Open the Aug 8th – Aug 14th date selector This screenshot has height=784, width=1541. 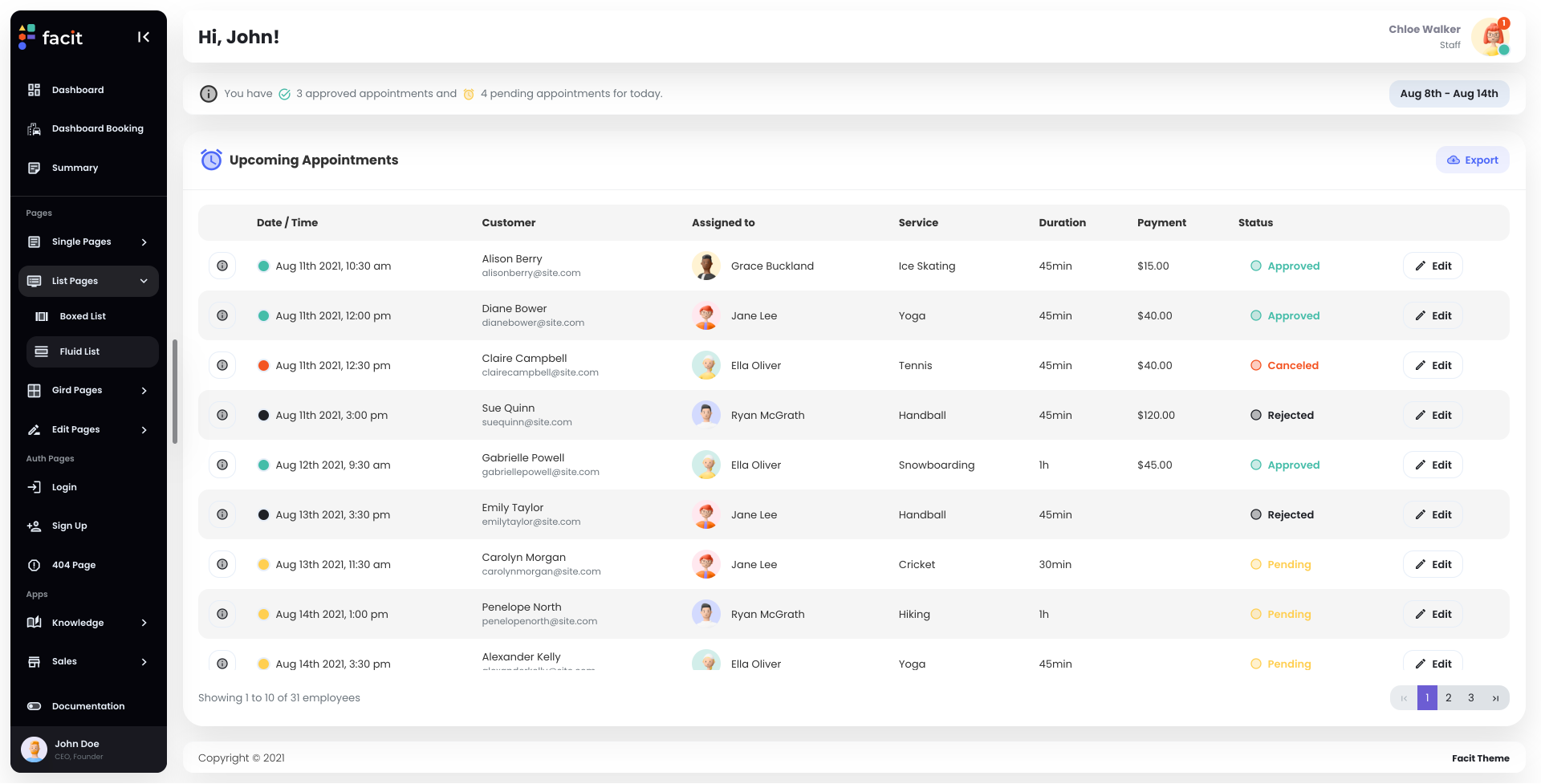click(1449, 93)
